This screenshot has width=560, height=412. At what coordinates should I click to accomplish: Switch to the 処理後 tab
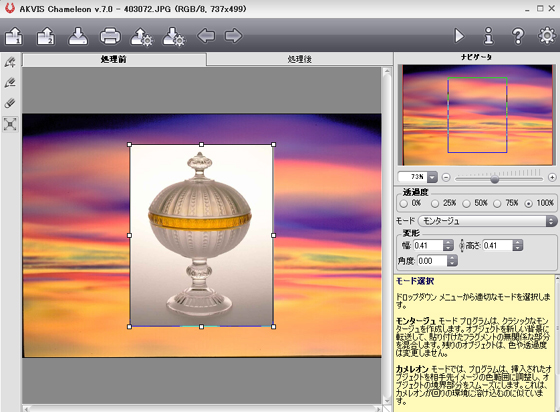(x=299, y=59)
